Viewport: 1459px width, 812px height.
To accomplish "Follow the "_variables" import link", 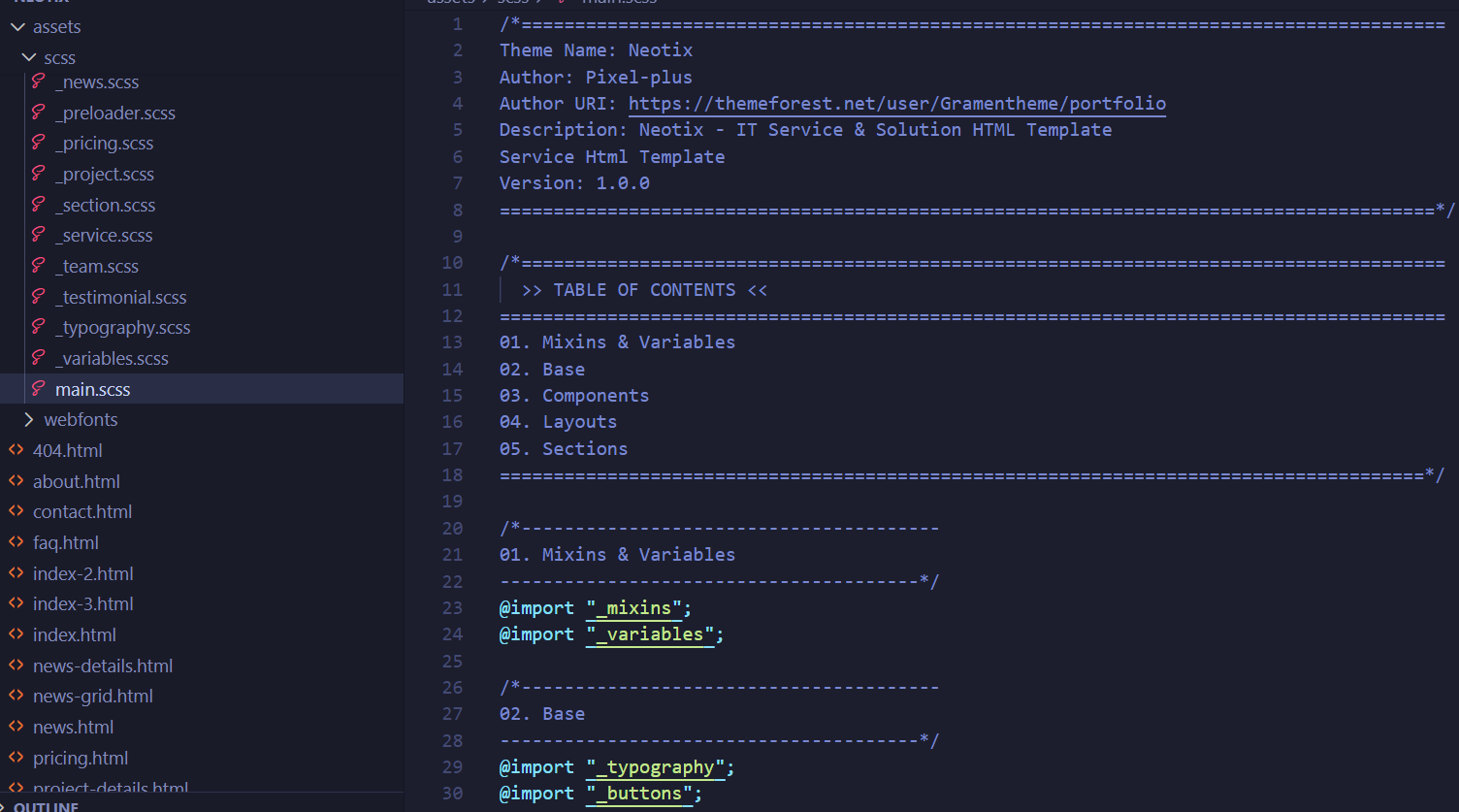I will 650,634.
